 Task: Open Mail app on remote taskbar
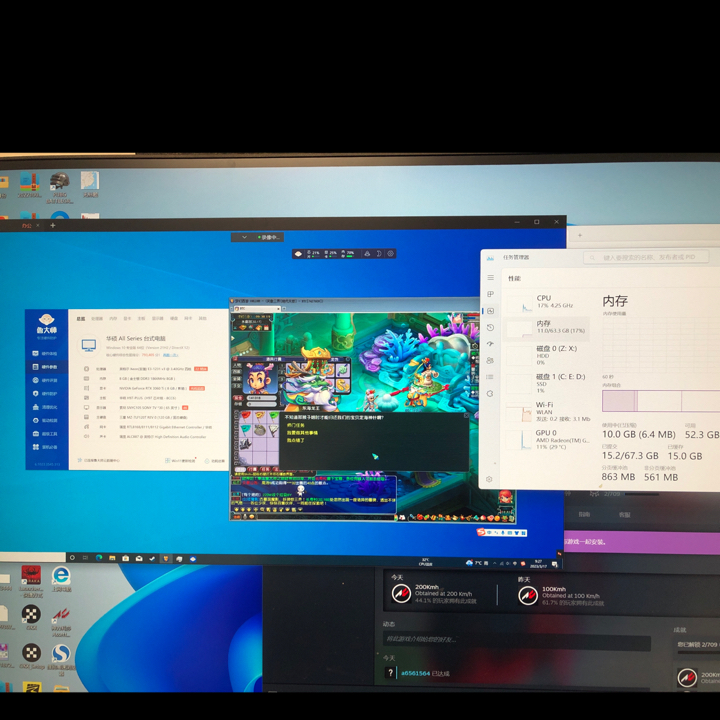coord(139,558)
